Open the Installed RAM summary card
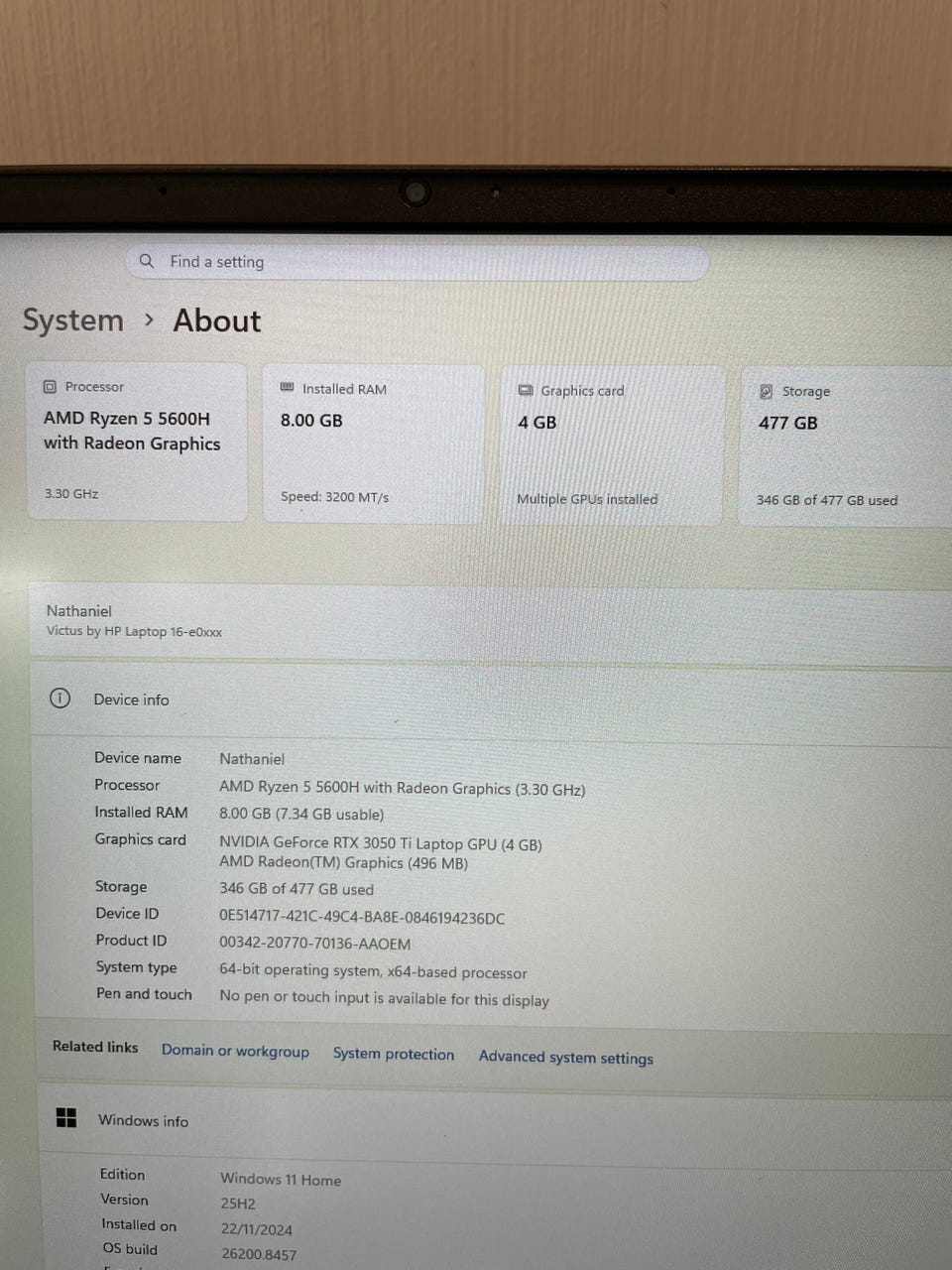 tap(373, 444)
